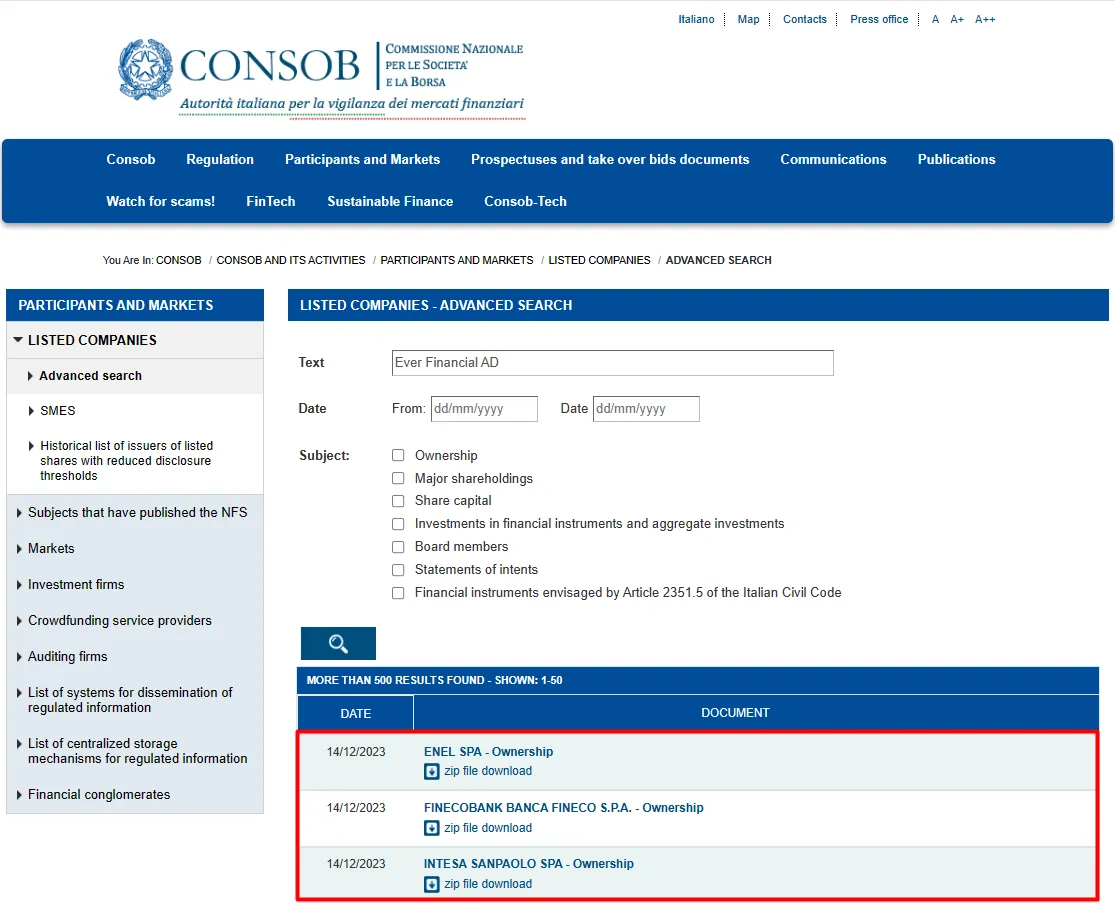Tick the Article 2351.5 financial instruments checkbox

398,593
